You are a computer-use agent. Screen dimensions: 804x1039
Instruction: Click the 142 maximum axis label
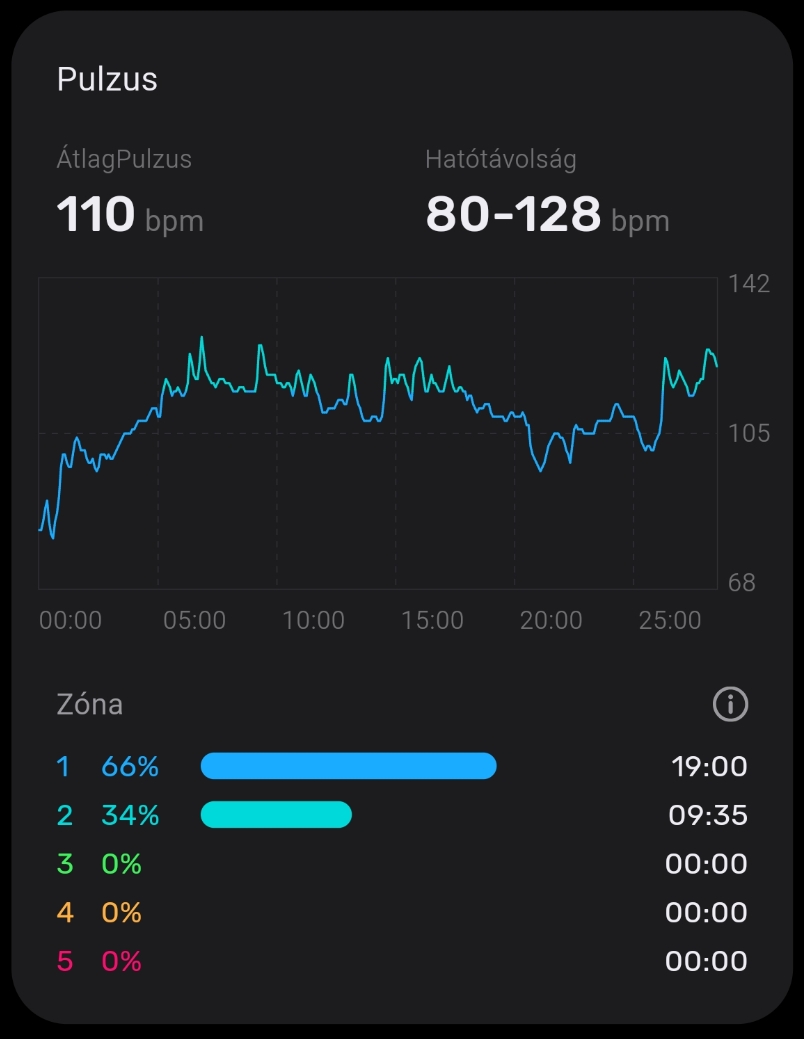click(x=749, y=284)
